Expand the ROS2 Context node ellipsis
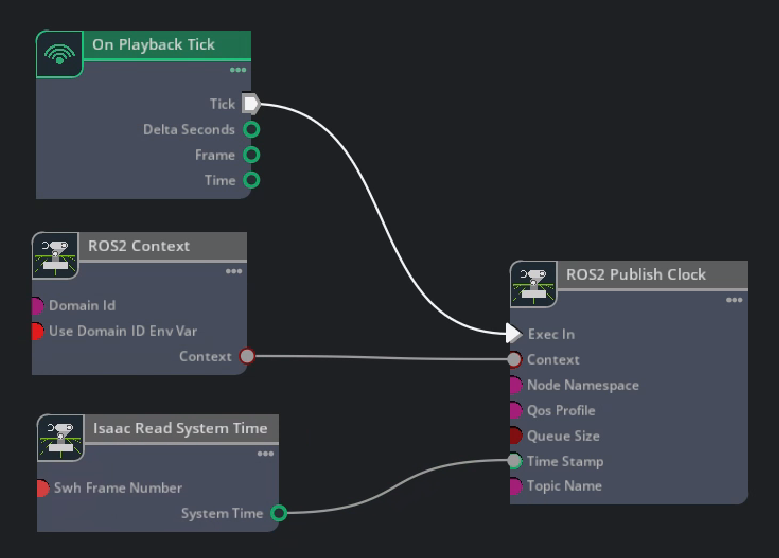The image size is (779, 558). pyautogui.click(x=234, y=271)
